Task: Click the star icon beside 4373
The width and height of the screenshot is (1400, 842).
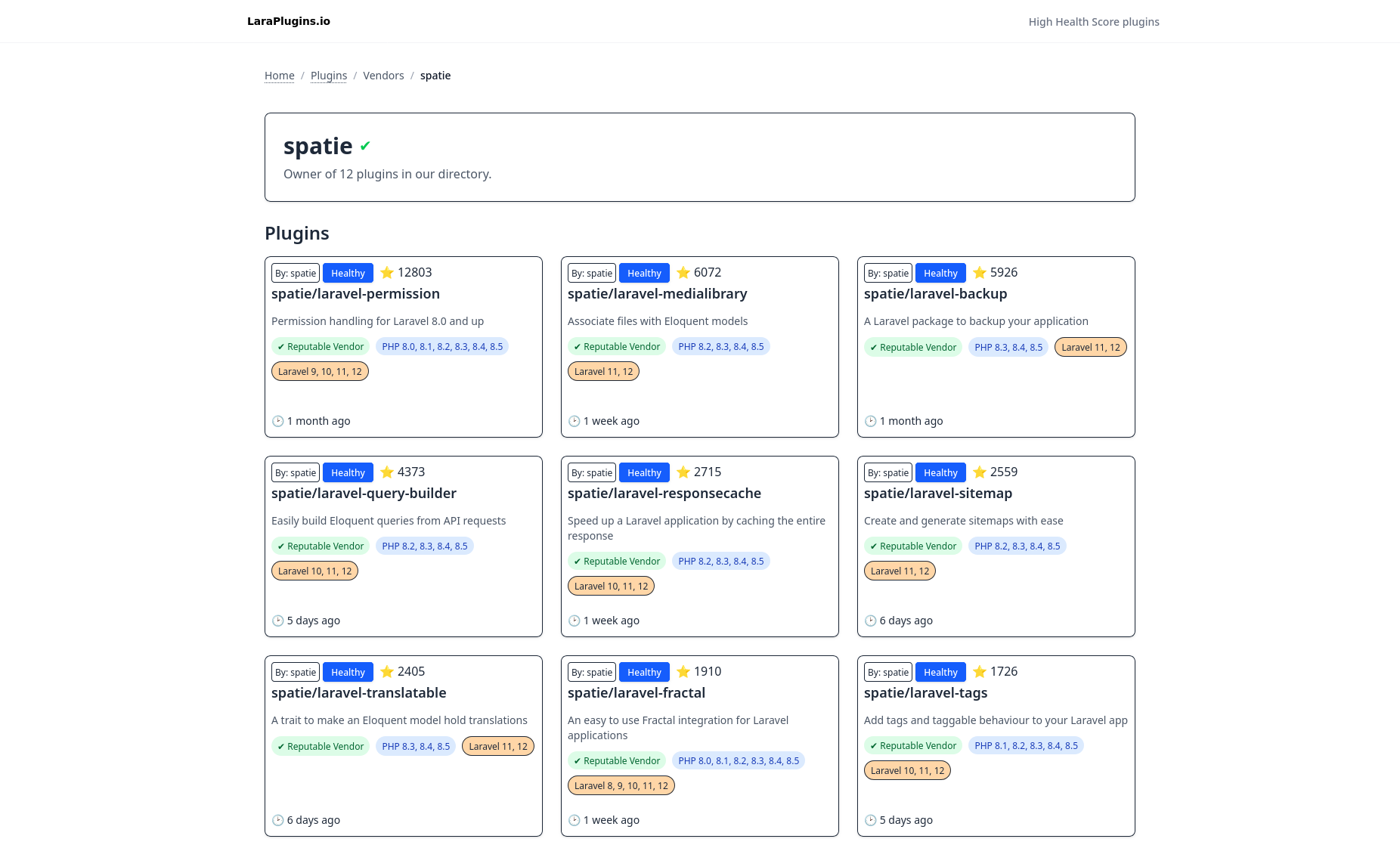Action: click(387, 472)
